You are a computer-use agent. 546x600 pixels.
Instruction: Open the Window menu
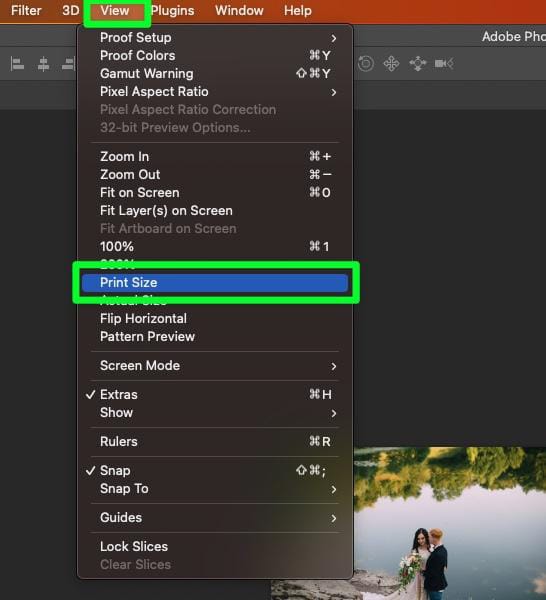click(x=239, y=10)
